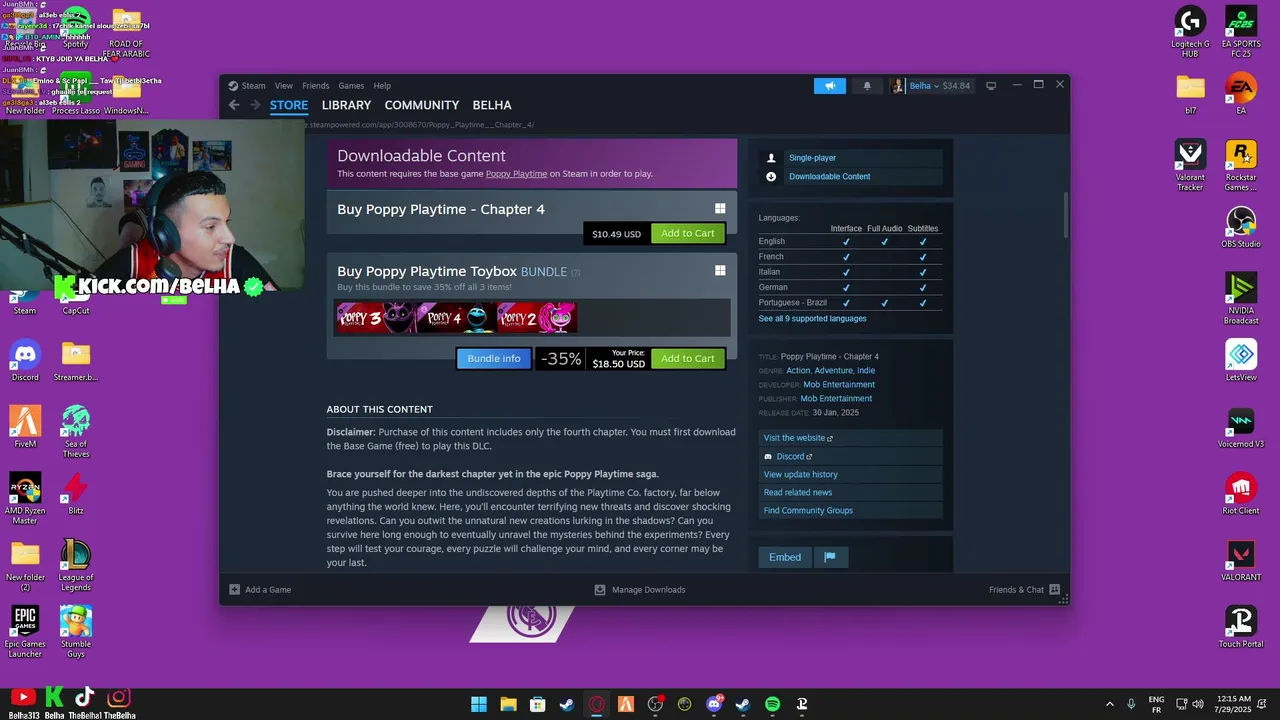The height and width of the screenshot is (720, 1280).
Task: Open Steam notifications bell
Action: [x=867, y=86]
